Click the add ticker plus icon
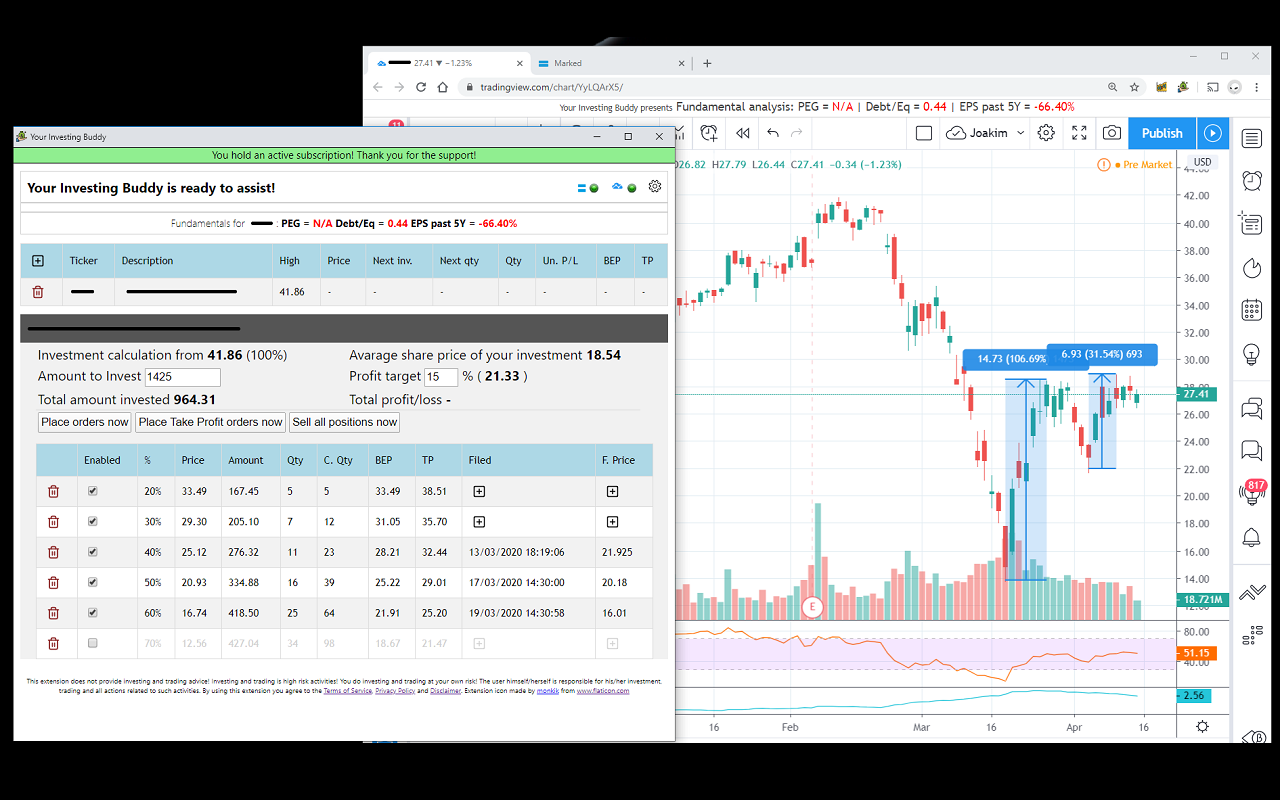1280x800 pixels. click(x=38, y=261)
